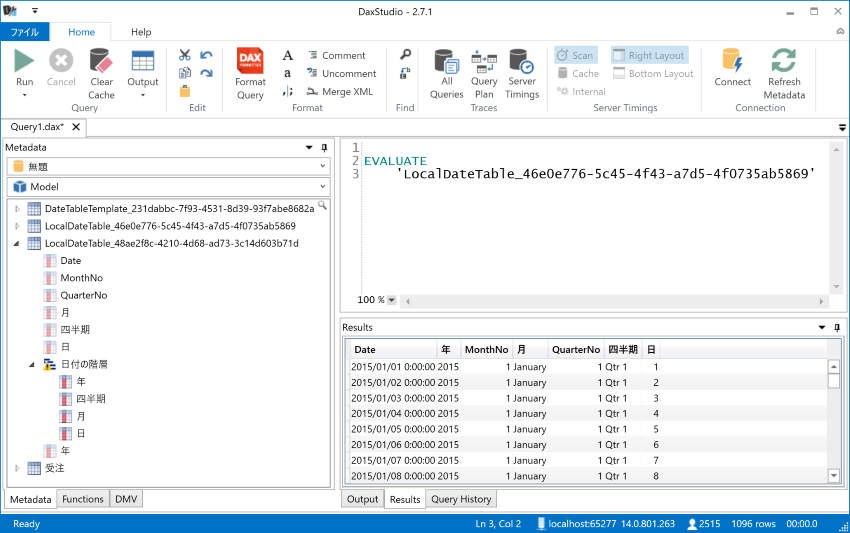Viewport: 850px width, 533px height.
Task: Switch to the Home ribbon tab
Action: click(x=81, y=32)
